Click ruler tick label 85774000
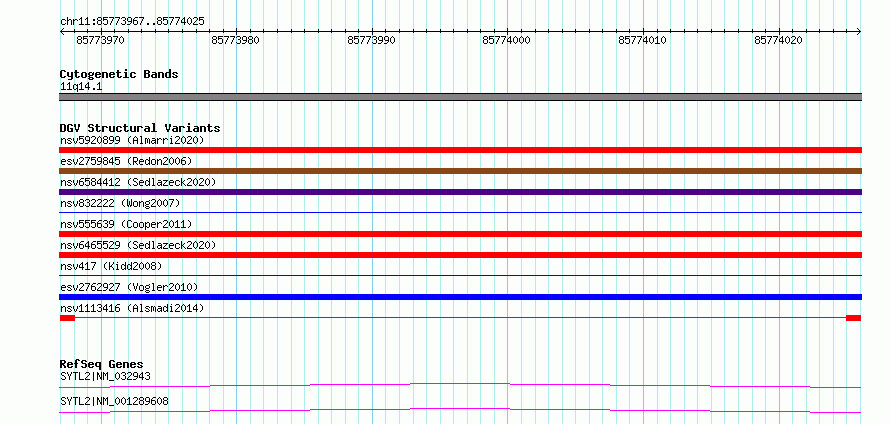Screen dimensions: 890x424 (x=506, y=40)
